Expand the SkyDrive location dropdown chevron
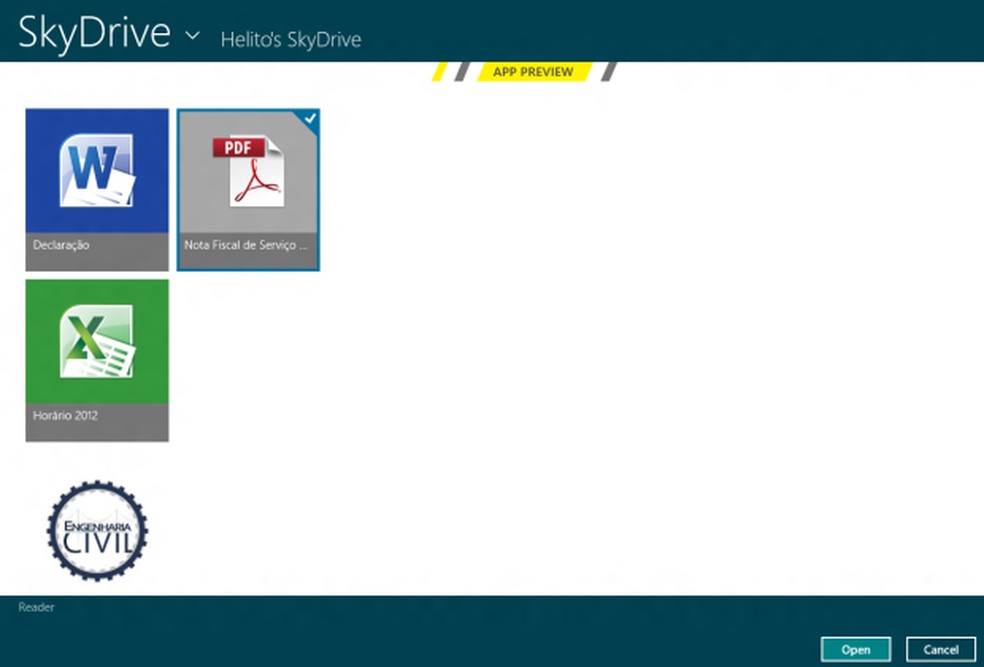The width and height of the screenshot is (984, 667). pos(193,35)
